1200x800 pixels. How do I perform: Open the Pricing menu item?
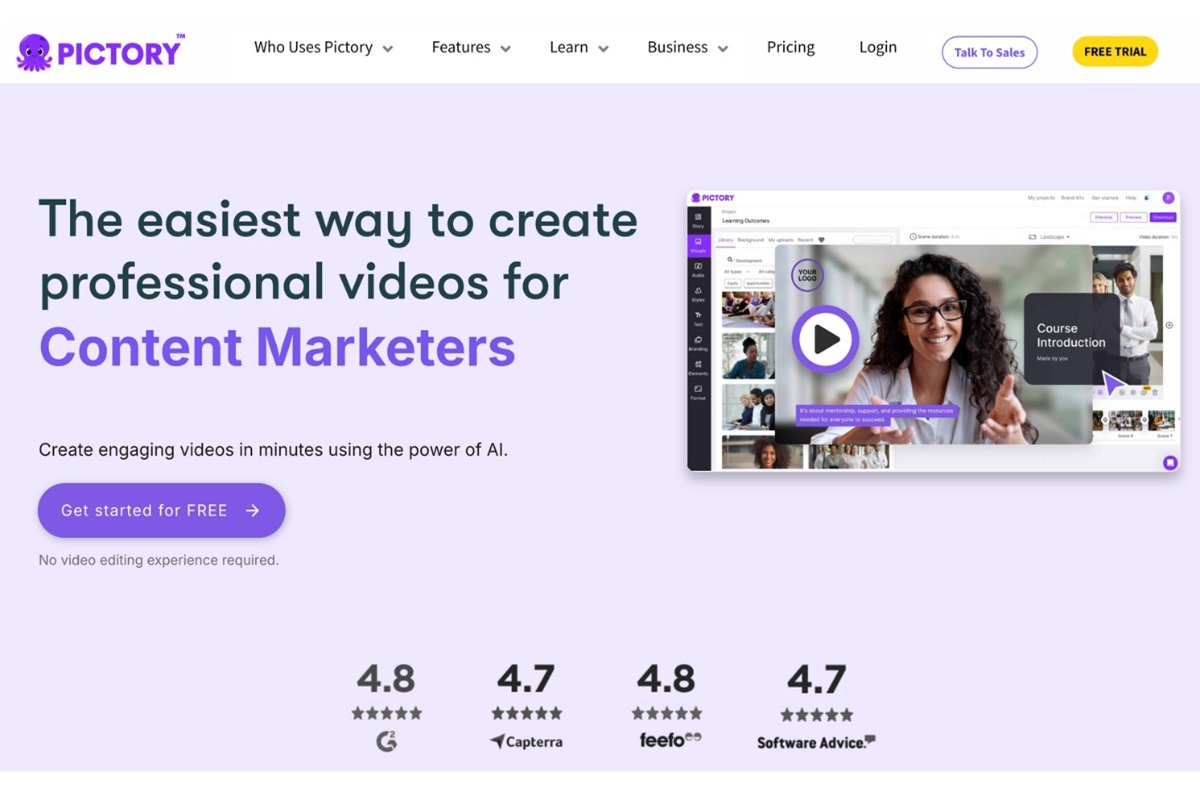pos(790,47)
